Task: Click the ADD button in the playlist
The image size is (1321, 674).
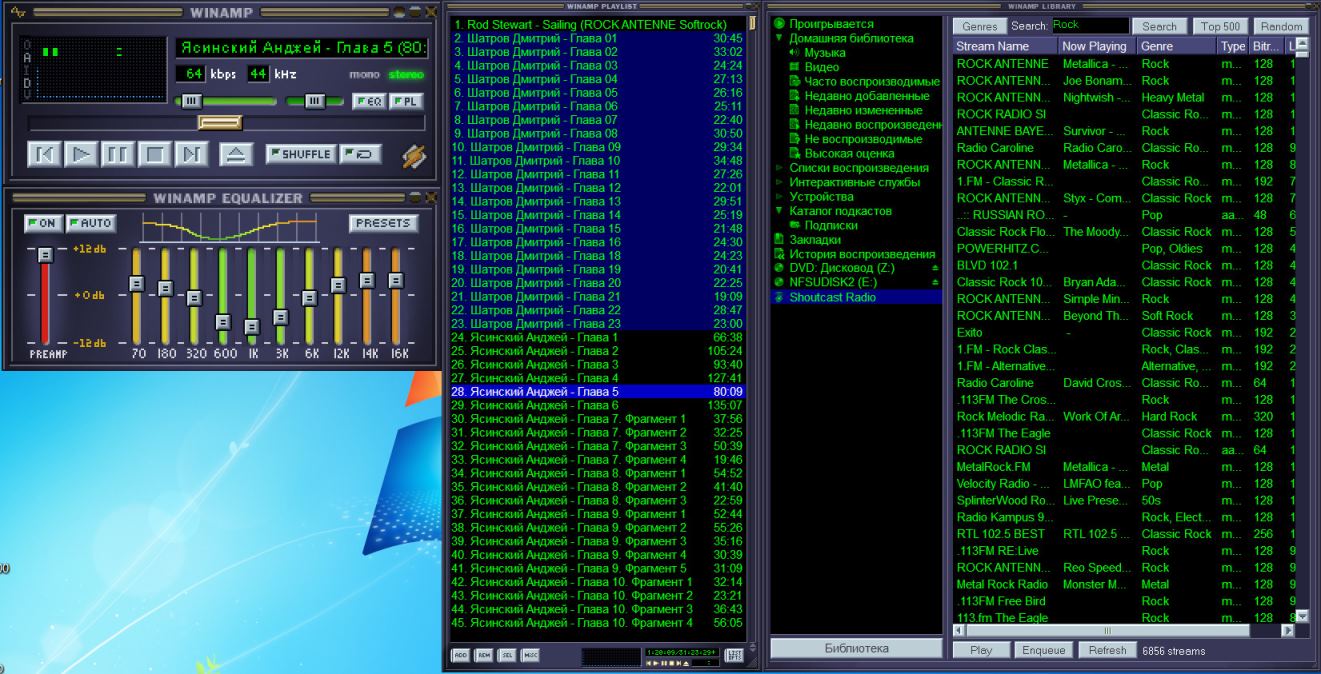Action: pyautogui.click(x=460, y=655)
